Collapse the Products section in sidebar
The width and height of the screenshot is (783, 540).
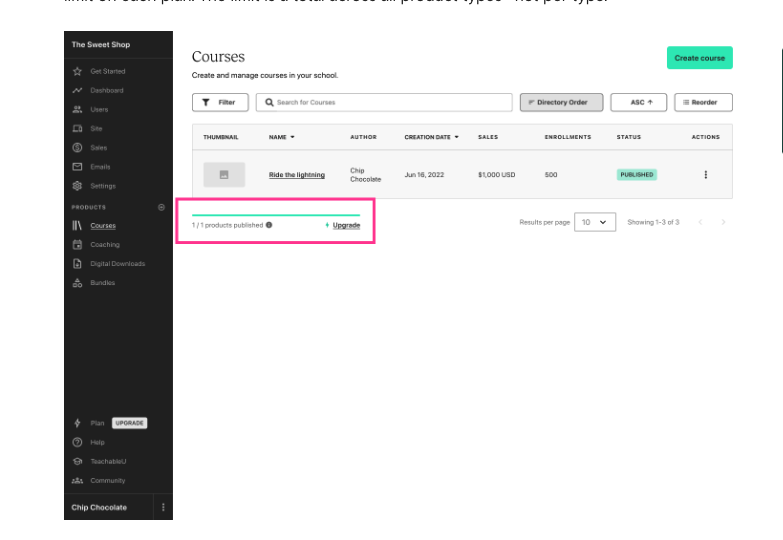pyautogui.click(x=161, y=207)
